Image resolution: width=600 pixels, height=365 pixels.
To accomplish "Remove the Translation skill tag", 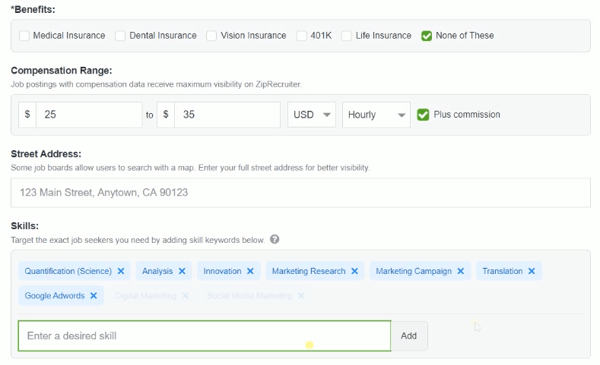I will click(x=532, y=271).
